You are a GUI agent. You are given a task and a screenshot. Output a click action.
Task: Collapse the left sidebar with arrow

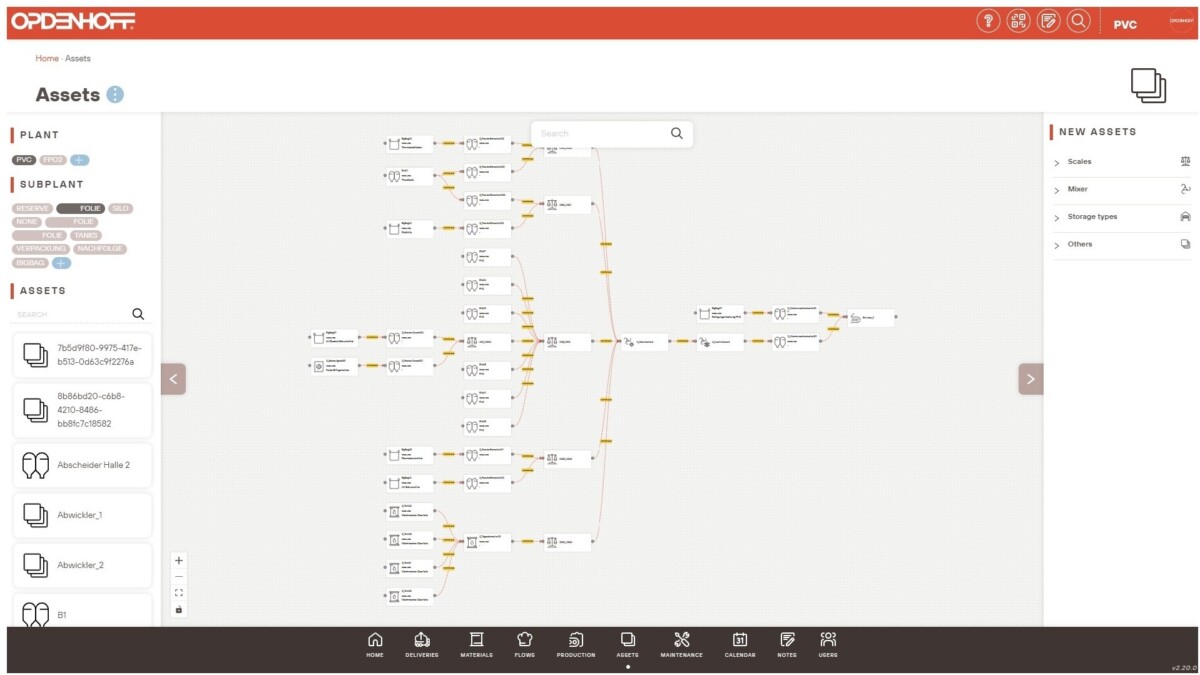173,379
